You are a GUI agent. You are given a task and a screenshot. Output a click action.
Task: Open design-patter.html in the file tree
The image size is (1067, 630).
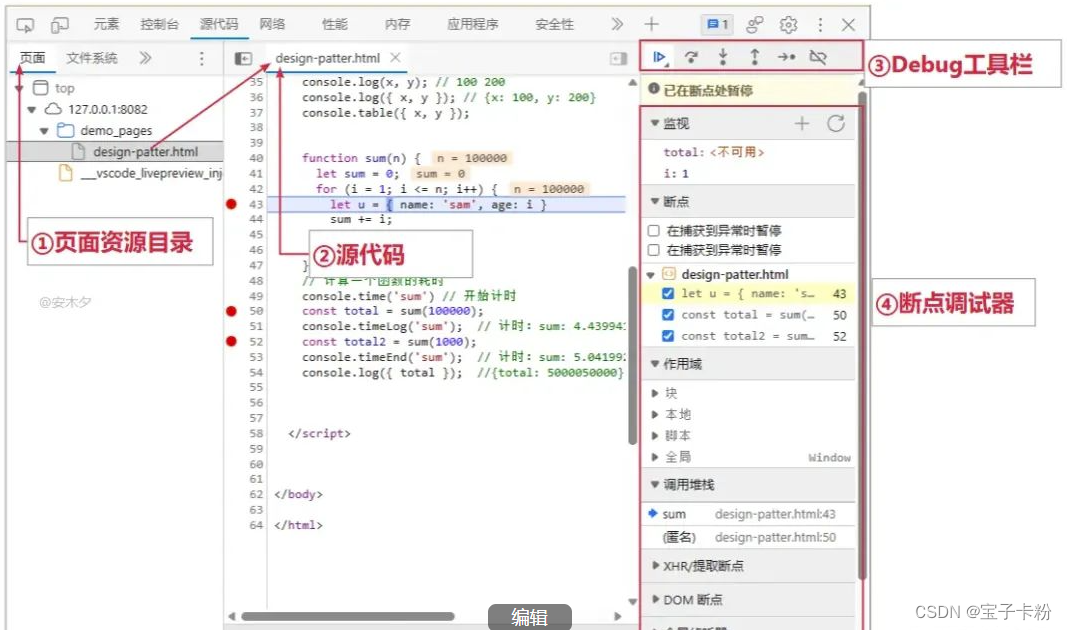[x=146, y=152]
